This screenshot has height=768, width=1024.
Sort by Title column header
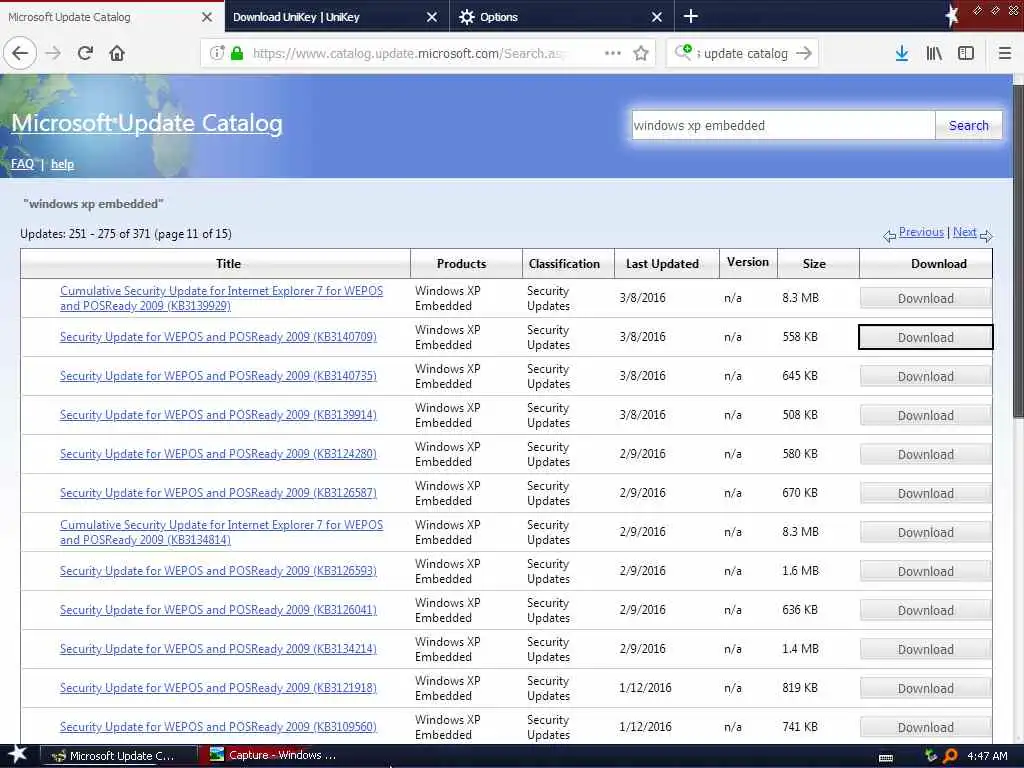tap(228, 264)
